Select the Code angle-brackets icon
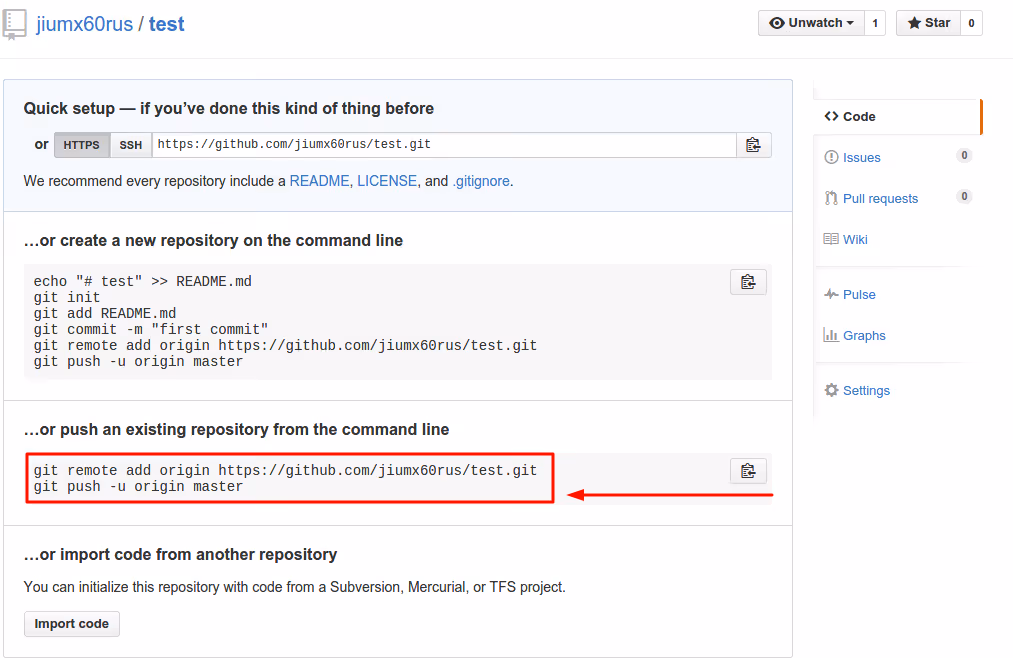The width and height of the screenshot is (1013, 658). [831, 116]
